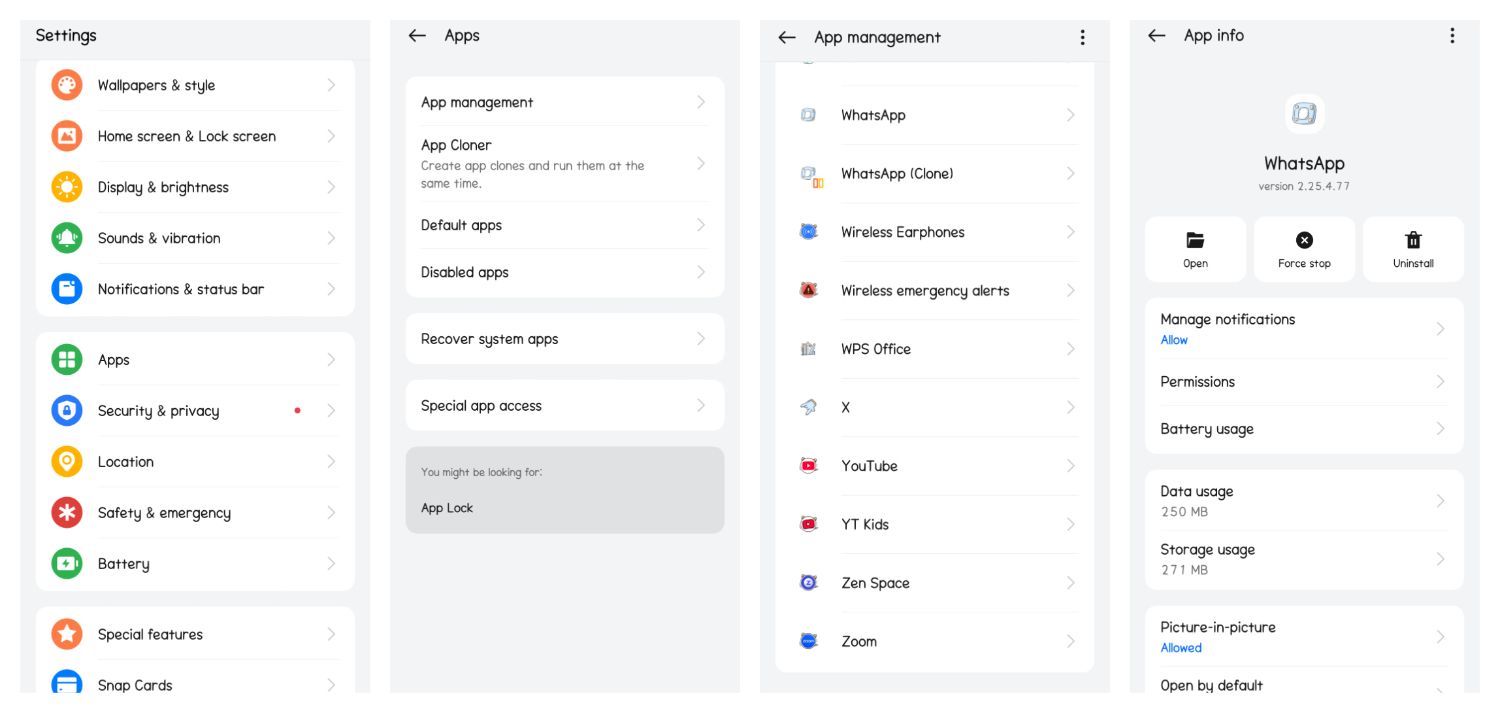Open WhatsApp from App info
This screenshot has height=713, width=1500.
pyautogui.click(x=1195, y=249)
